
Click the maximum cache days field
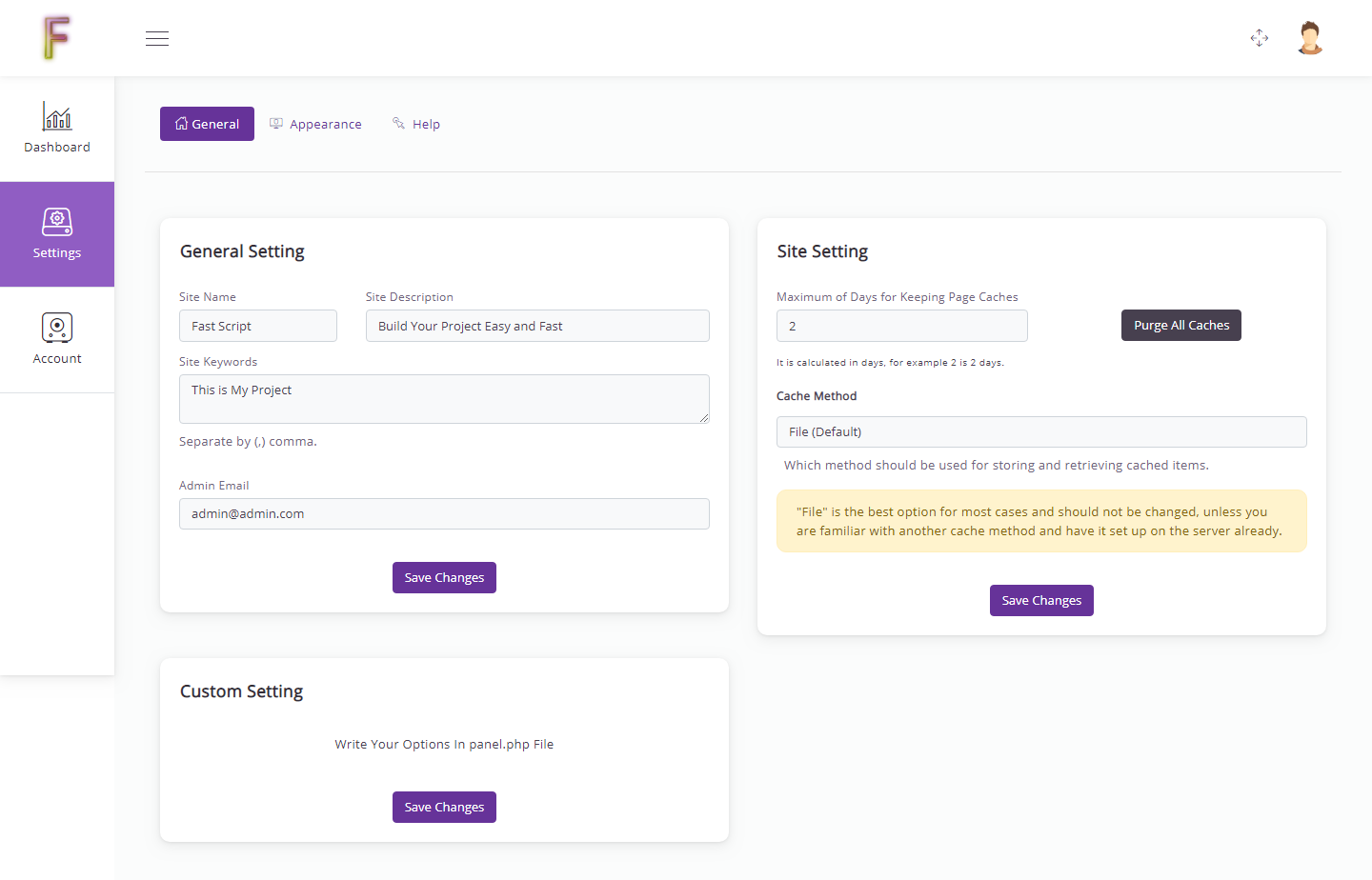(901, 326)
